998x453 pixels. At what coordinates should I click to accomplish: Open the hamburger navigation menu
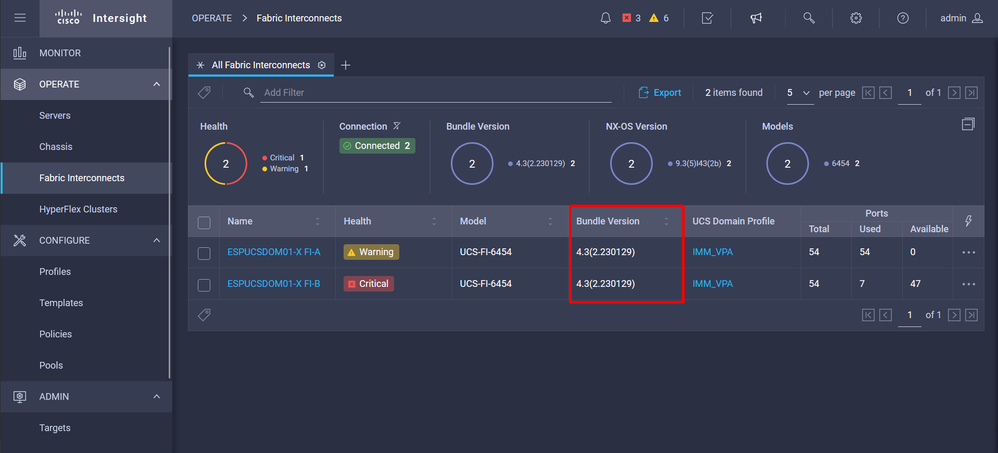click(x=20, y=18)
